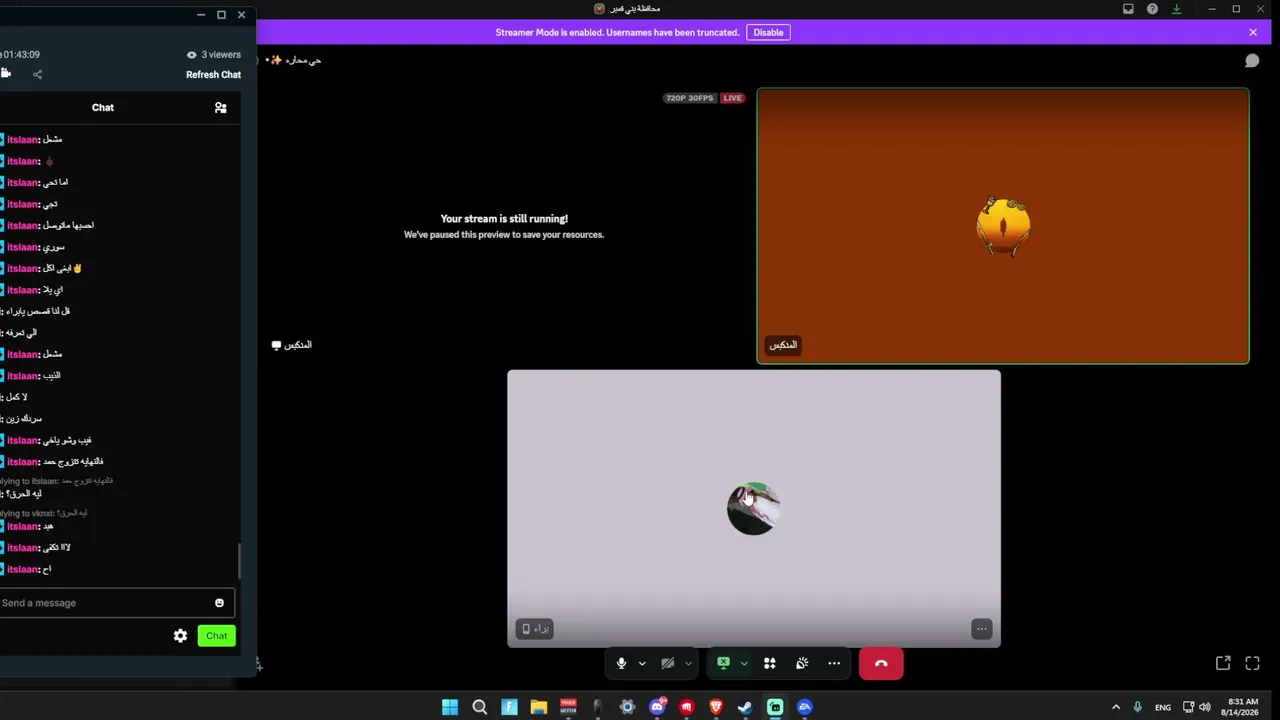Open the Kick streaming app taskbar icon
The width and height of the screenshot is (1280, 720).
pyautogui.click(x=775, y=707)
